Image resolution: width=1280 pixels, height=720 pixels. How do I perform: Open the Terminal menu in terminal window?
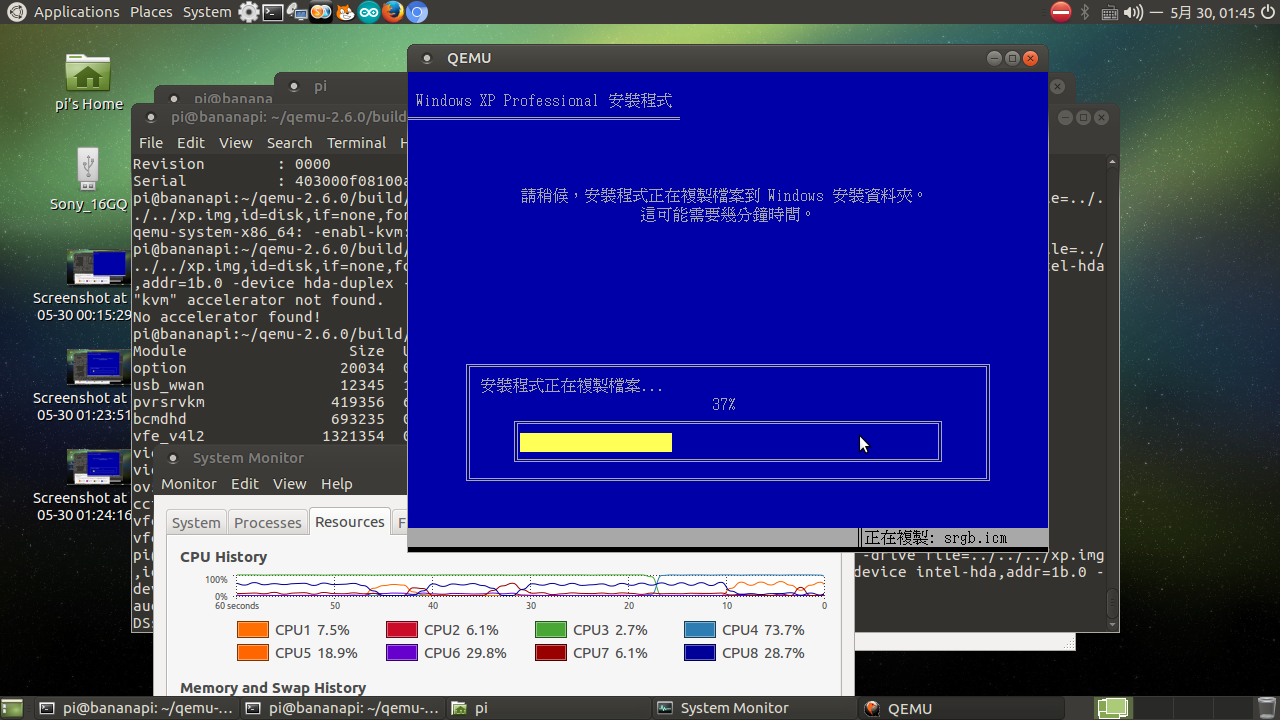coord(356,143)
